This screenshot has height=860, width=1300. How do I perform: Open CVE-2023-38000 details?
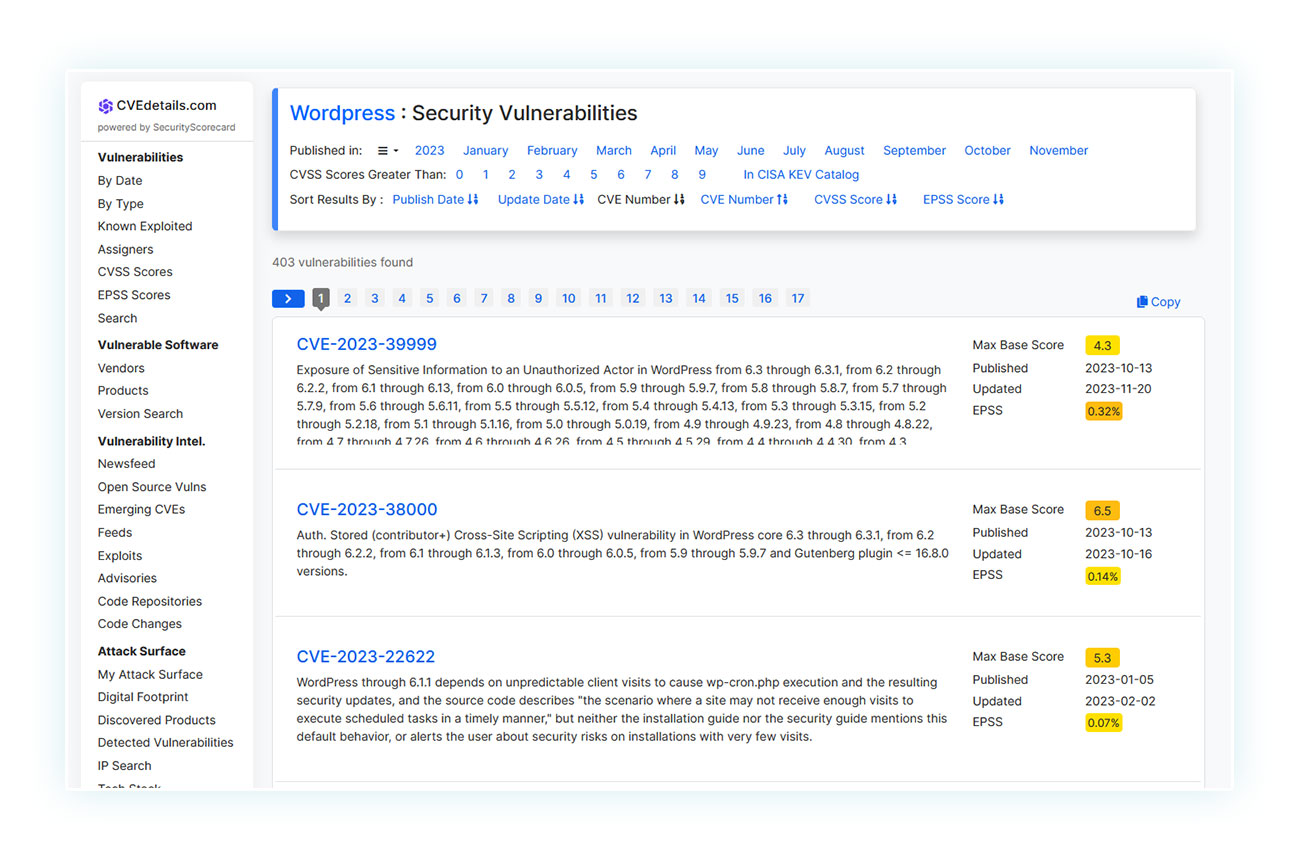[366, 510]
